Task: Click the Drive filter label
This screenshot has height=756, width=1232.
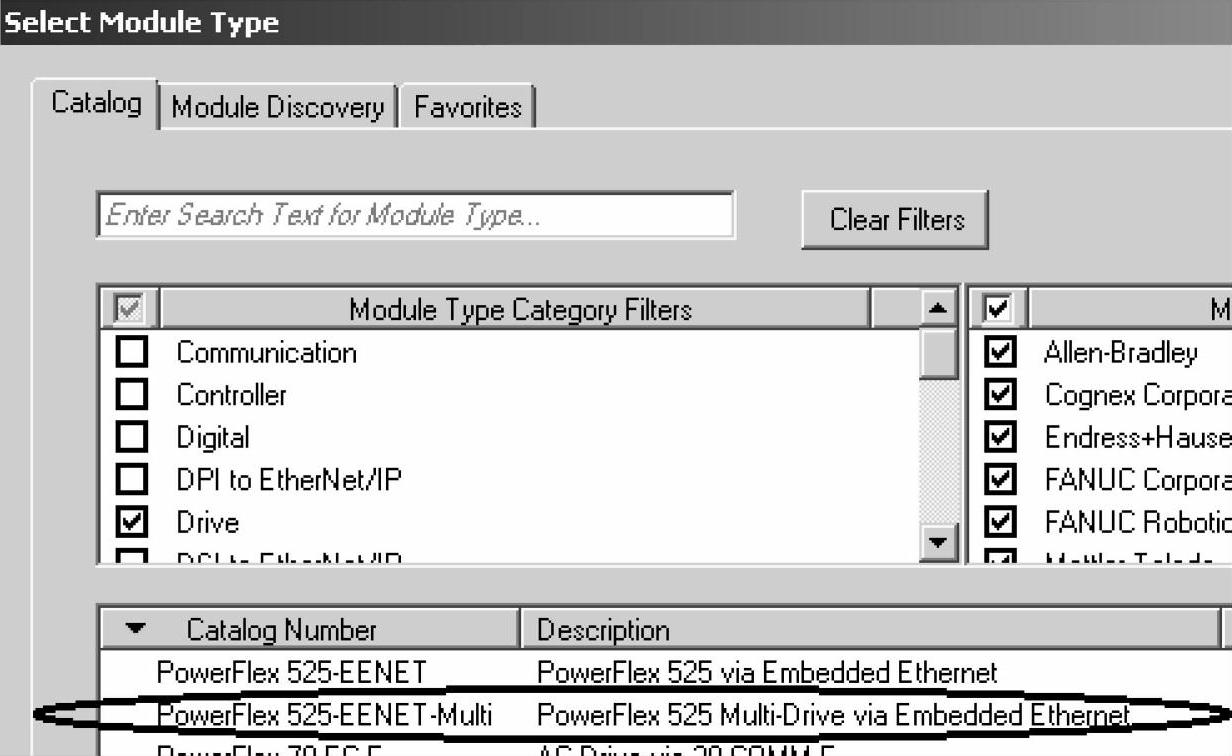Action: tap(208, 522)
